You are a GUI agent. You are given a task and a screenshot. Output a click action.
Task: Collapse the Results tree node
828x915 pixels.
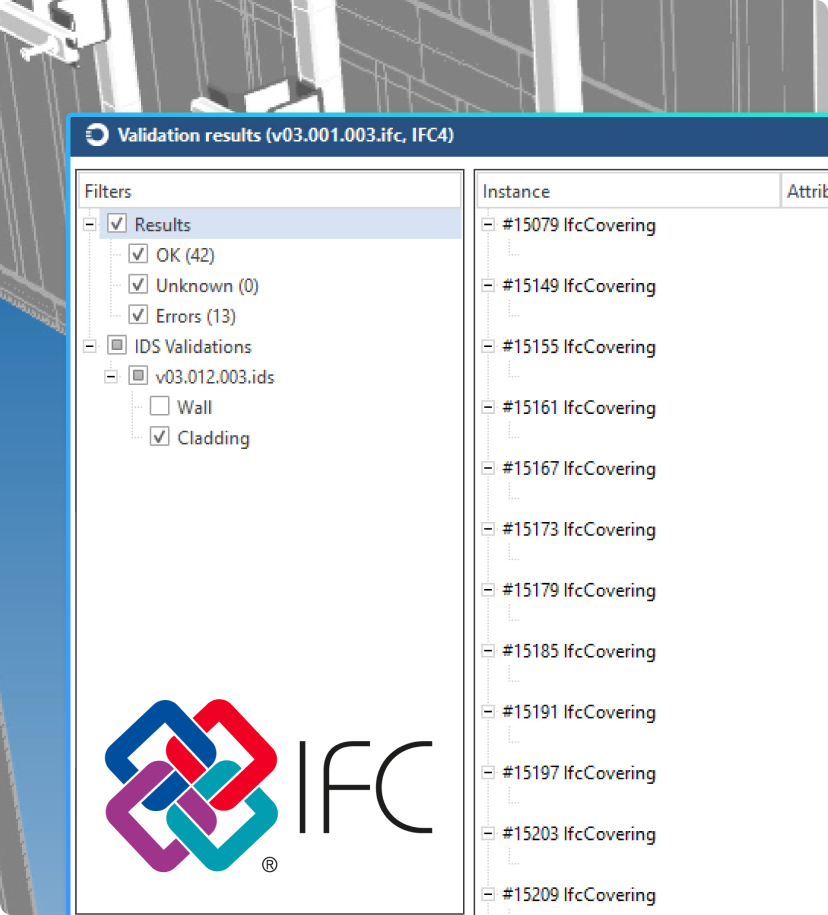90,225
